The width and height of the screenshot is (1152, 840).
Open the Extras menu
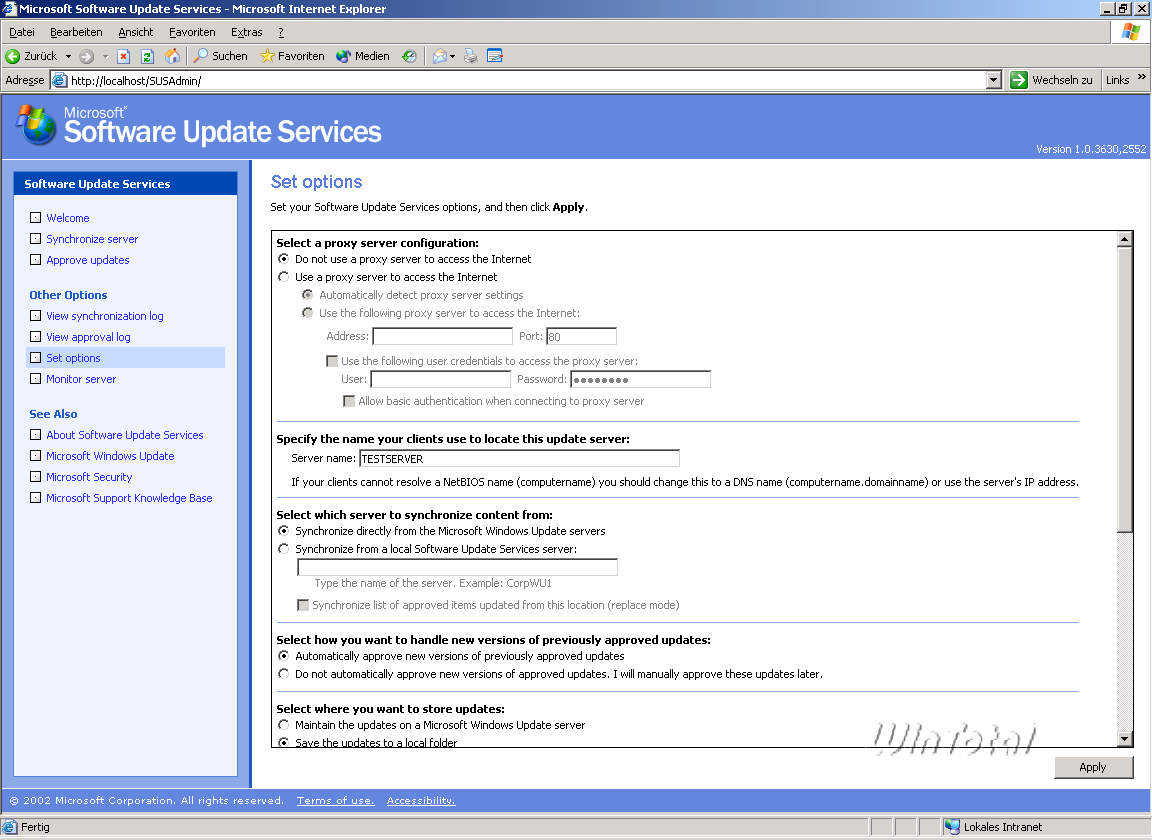coord(247,32)
